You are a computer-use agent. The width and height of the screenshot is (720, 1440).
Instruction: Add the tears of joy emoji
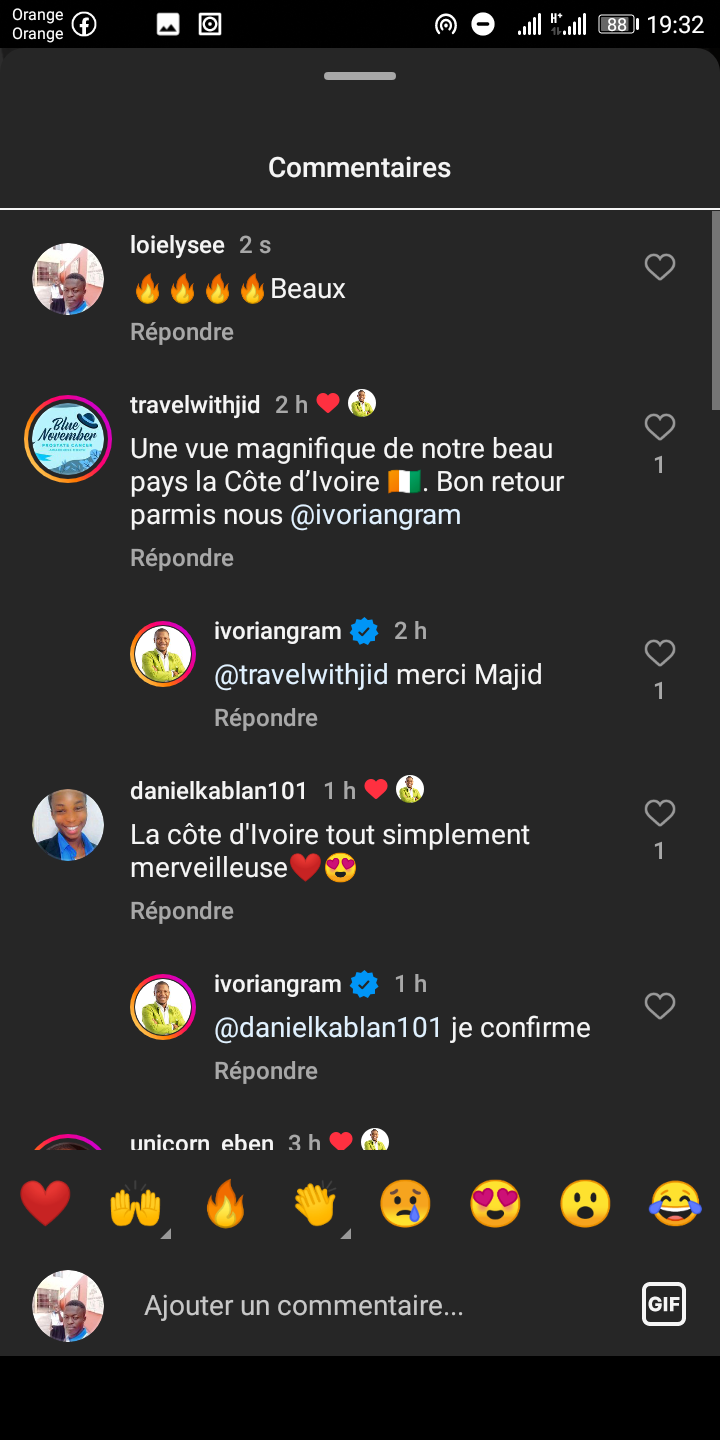(675, 1203)
